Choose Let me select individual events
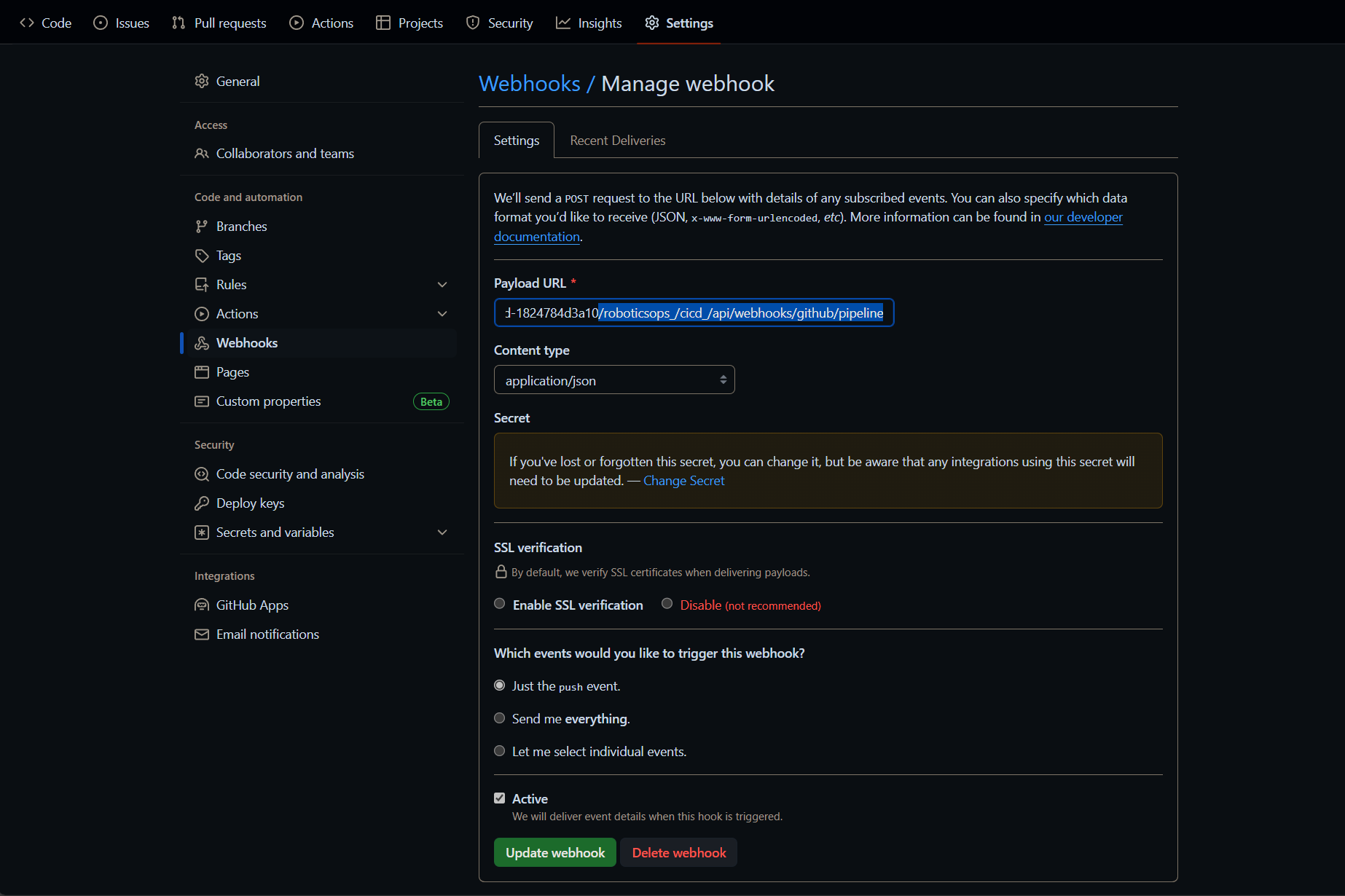Screen dimensions: 1345x896 (500, 751)
